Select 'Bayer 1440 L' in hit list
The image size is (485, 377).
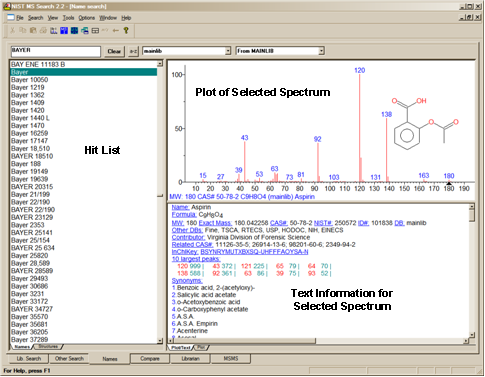83,118
